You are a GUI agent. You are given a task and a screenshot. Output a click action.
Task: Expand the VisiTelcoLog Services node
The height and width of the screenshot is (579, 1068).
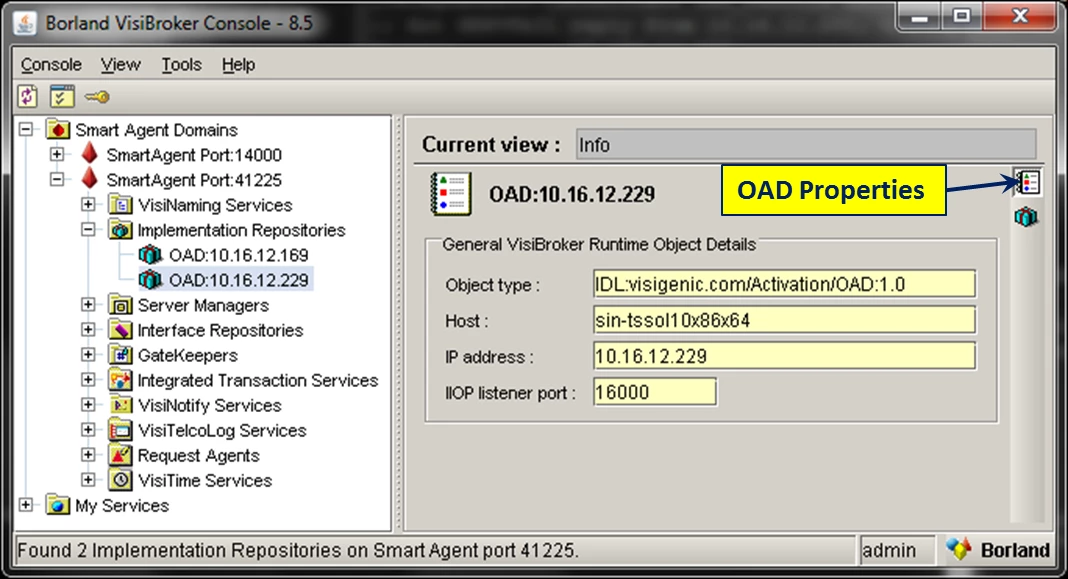(x=89, y=430)
